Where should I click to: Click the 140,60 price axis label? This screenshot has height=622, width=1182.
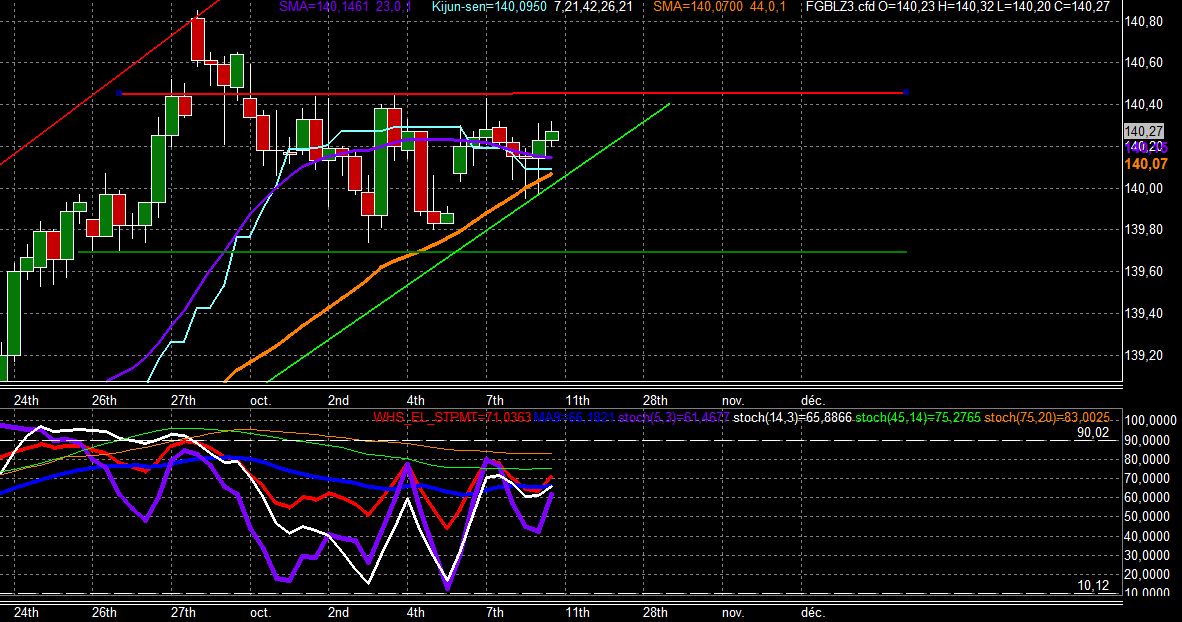[x=1143, y=63]
